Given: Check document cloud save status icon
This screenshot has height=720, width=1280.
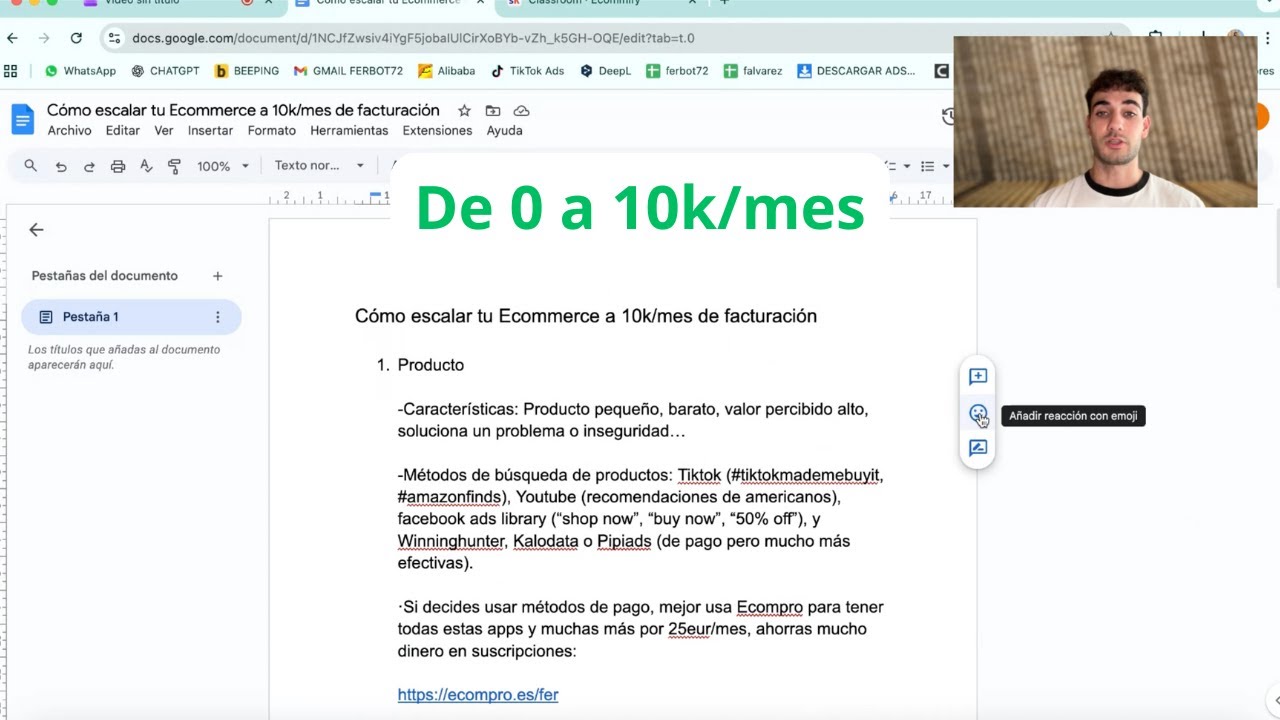Looking at the screenshot, I should [x=521, y=111].
